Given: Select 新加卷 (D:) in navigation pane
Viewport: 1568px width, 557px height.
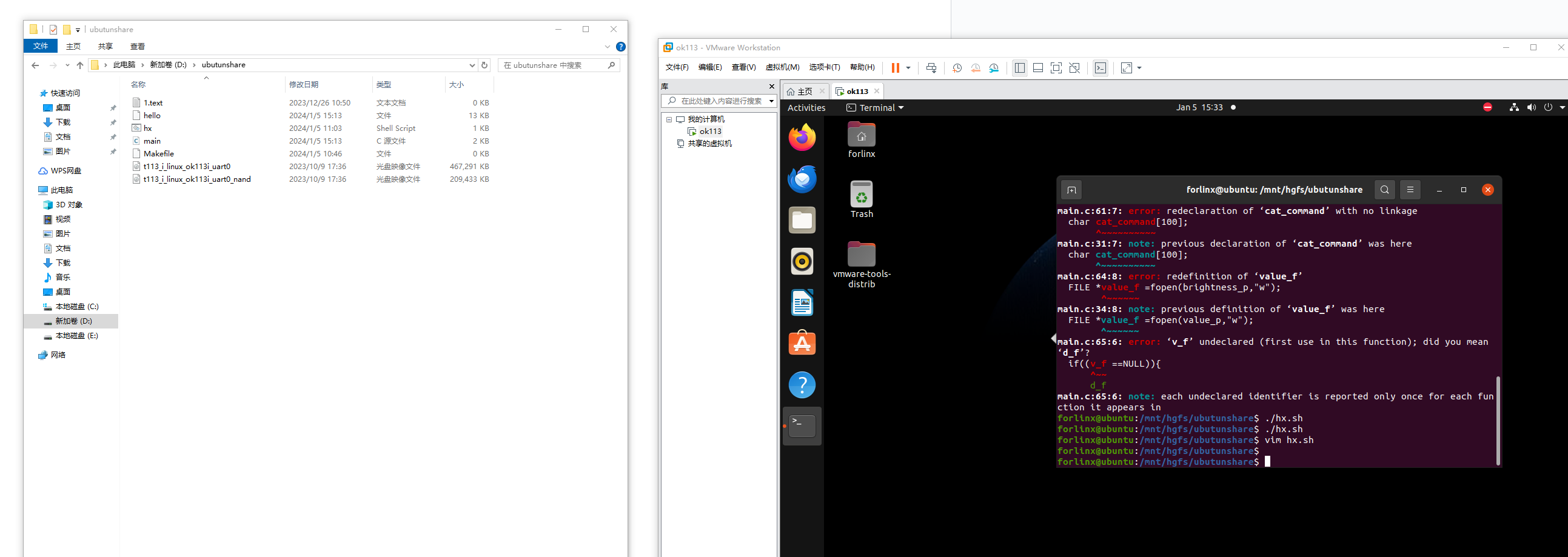Looking at the screenshot, I should [x=73, y=321].
